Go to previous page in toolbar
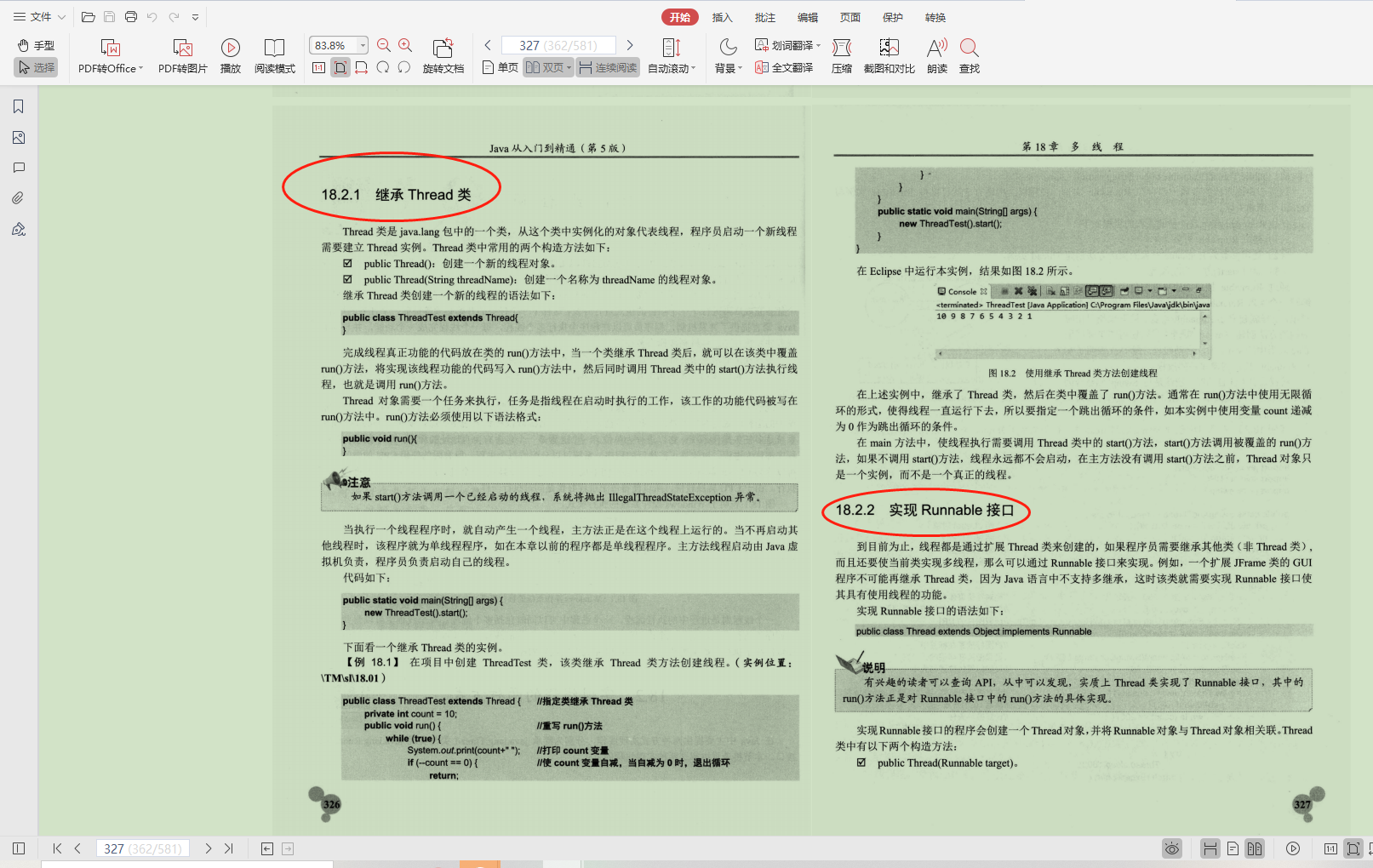 pyautogui.click(x=488, y=45)
